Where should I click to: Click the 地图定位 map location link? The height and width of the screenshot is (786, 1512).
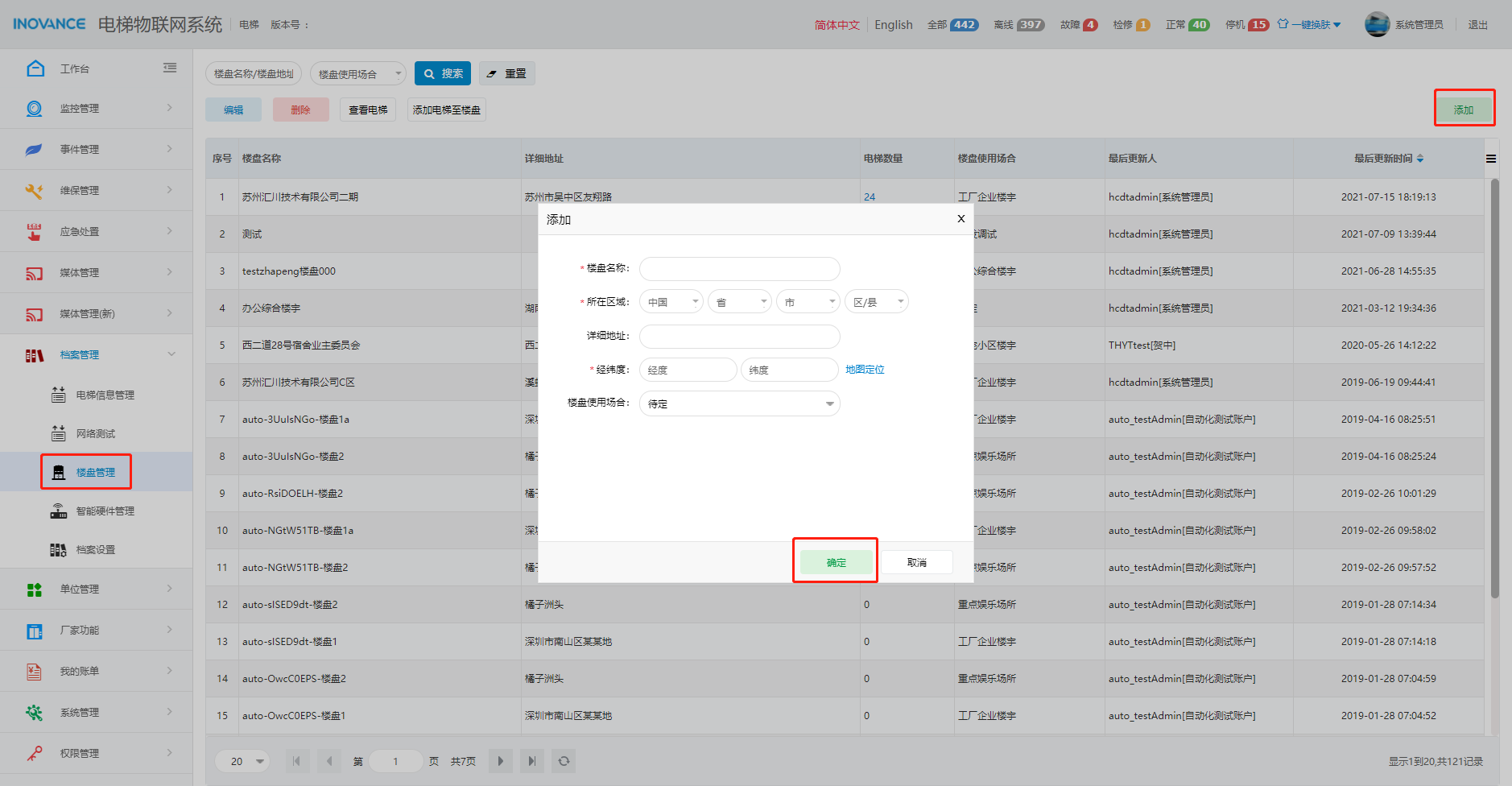pyautogui.click(x=865, y=370)
